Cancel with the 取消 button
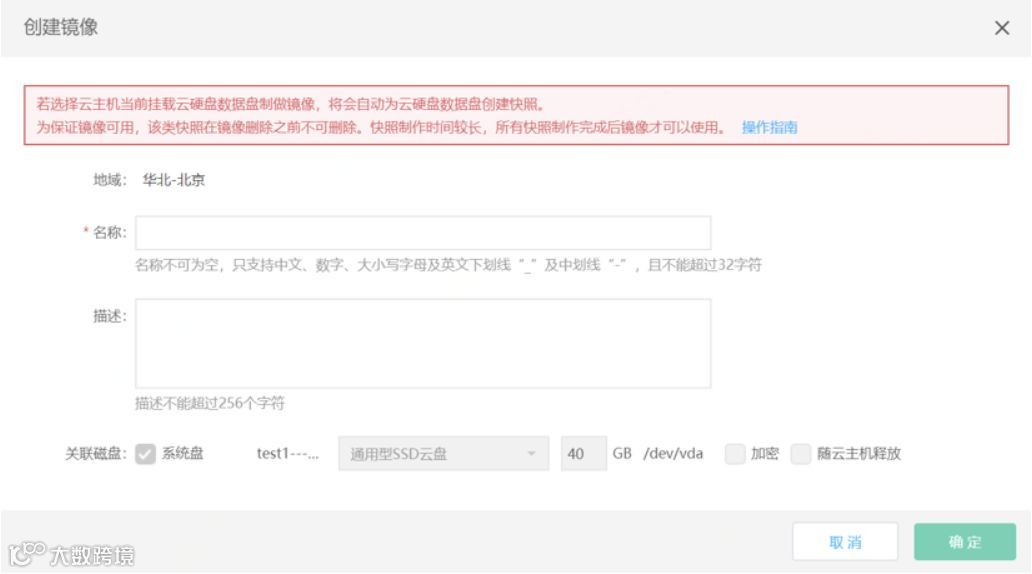This screenshot has height=574, width=1032. [845, 542]
